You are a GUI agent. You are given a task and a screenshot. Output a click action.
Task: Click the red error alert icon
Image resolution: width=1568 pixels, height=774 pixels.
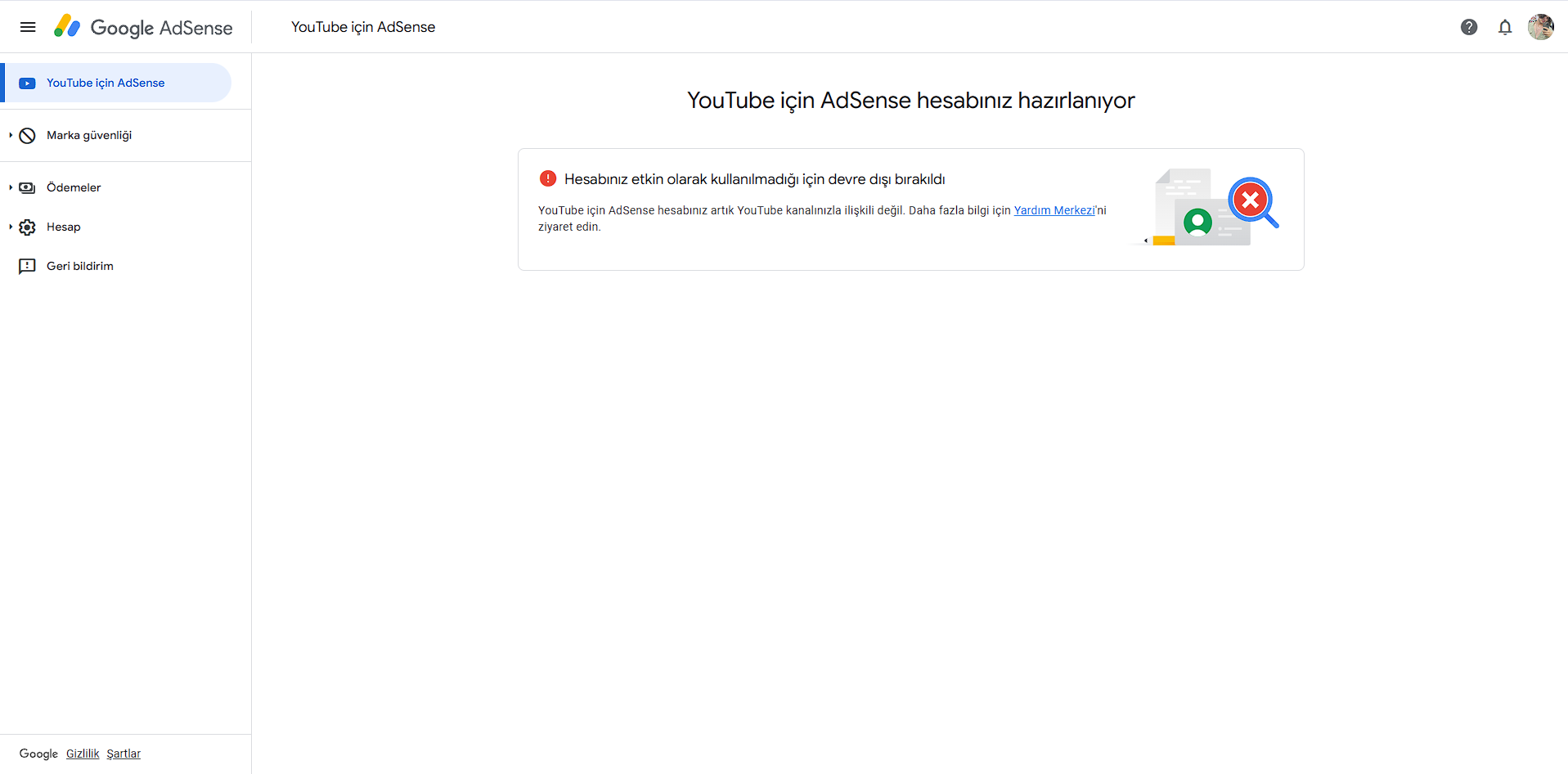pyautogui.click(x=548, y=178)
